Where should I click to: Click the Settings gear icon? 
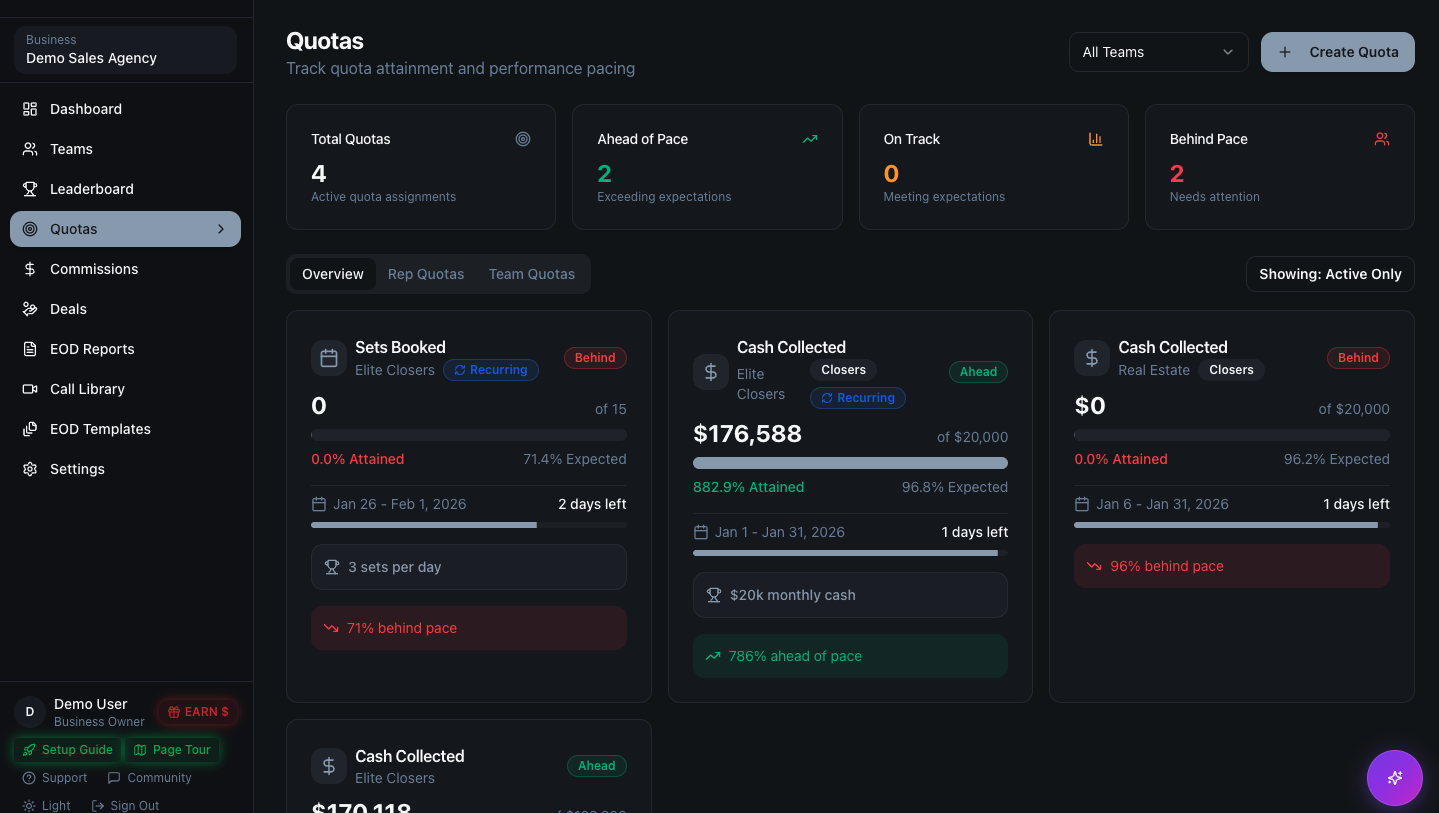[30, 469]
